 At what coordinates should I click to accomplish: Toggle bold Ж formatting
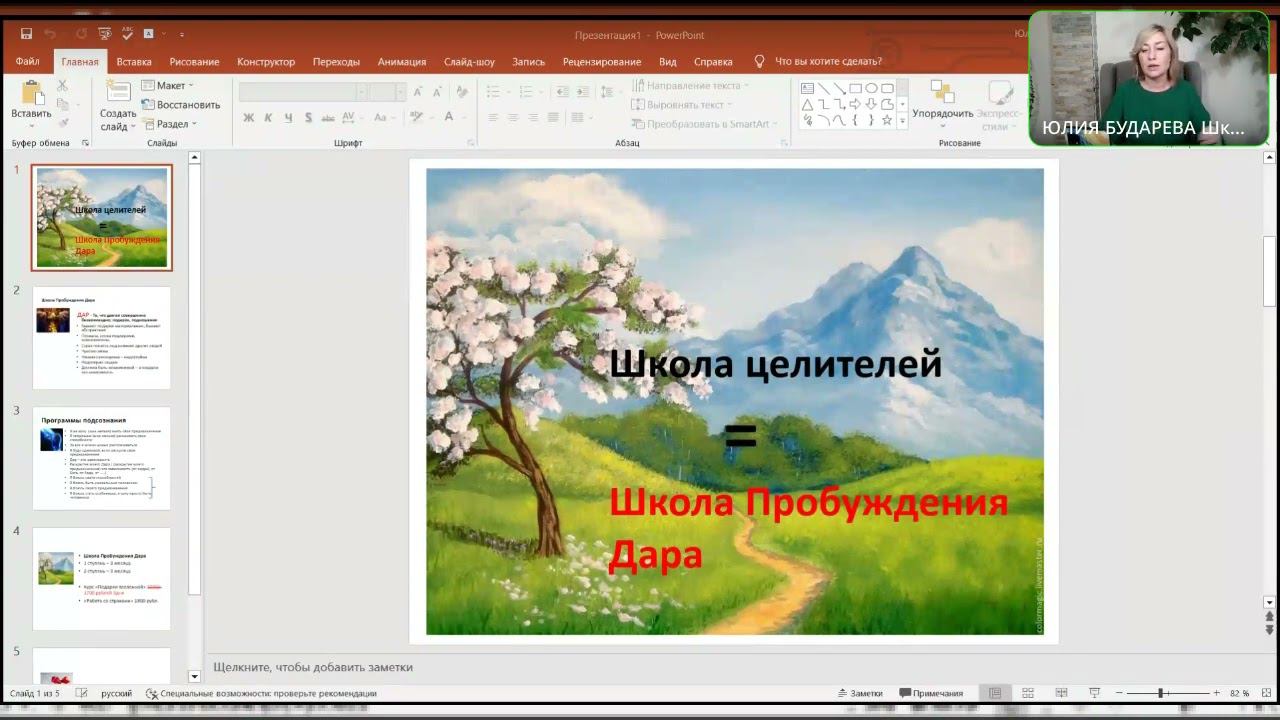248,117
